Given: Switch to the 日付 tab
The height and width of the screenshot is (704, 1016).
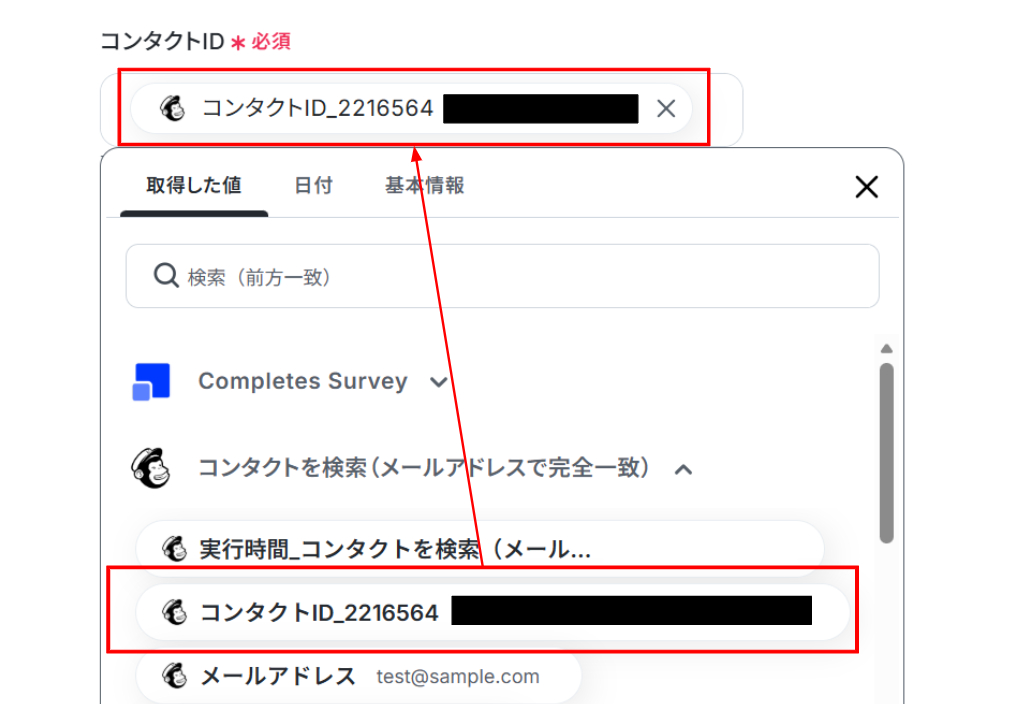Looking at the screenshot, I should click(x=313, y=186).
